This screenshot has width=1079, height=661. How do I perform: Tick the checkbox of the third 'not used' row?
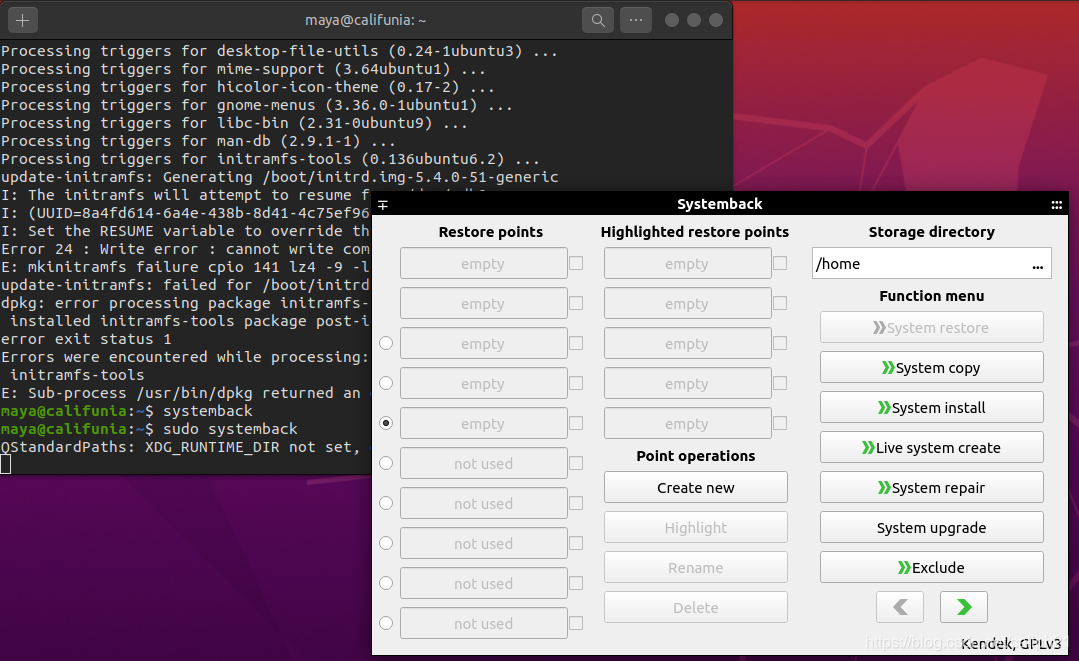577,543
